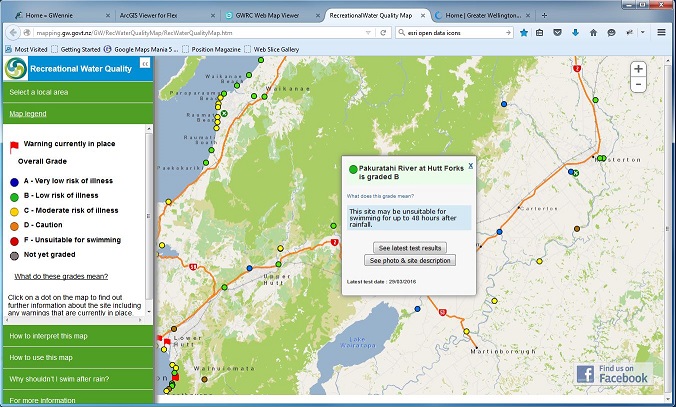The width and height of the screenshot is (676, 407).
Task: Click the 'Warning currently in place' legend text
Action: pyautogui.click(x=69, y=144)
